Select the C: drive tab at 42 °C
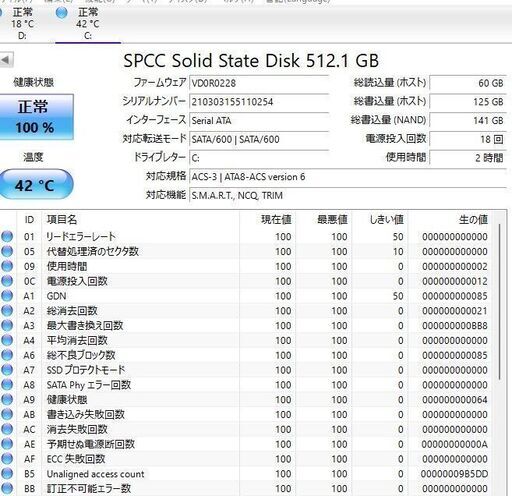The height and width of the screenshot is (496, 512). point(88,24)
